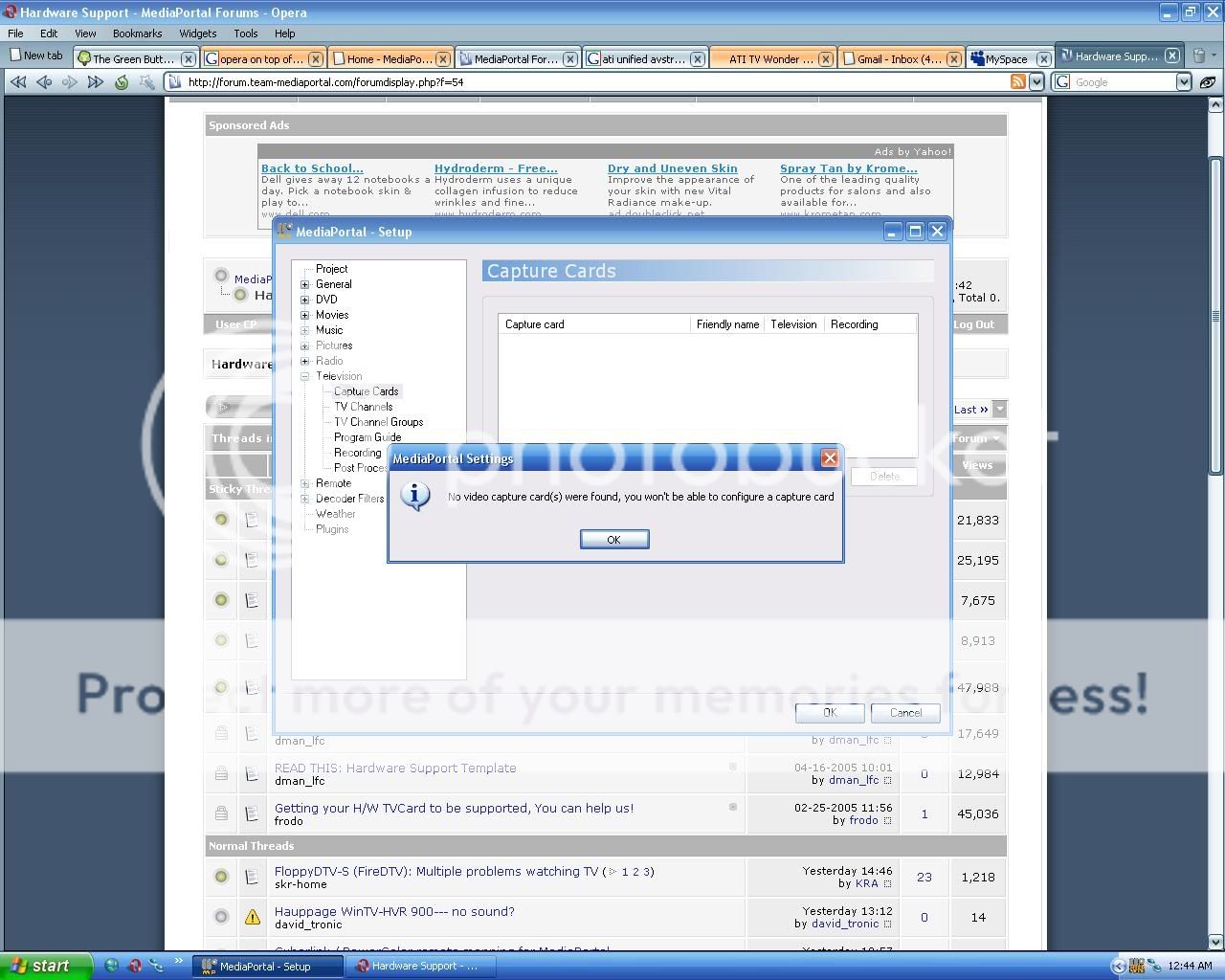Open the Bookmarks menu
The height and width of the screenshot is (980, 1225).
point(137,33)
